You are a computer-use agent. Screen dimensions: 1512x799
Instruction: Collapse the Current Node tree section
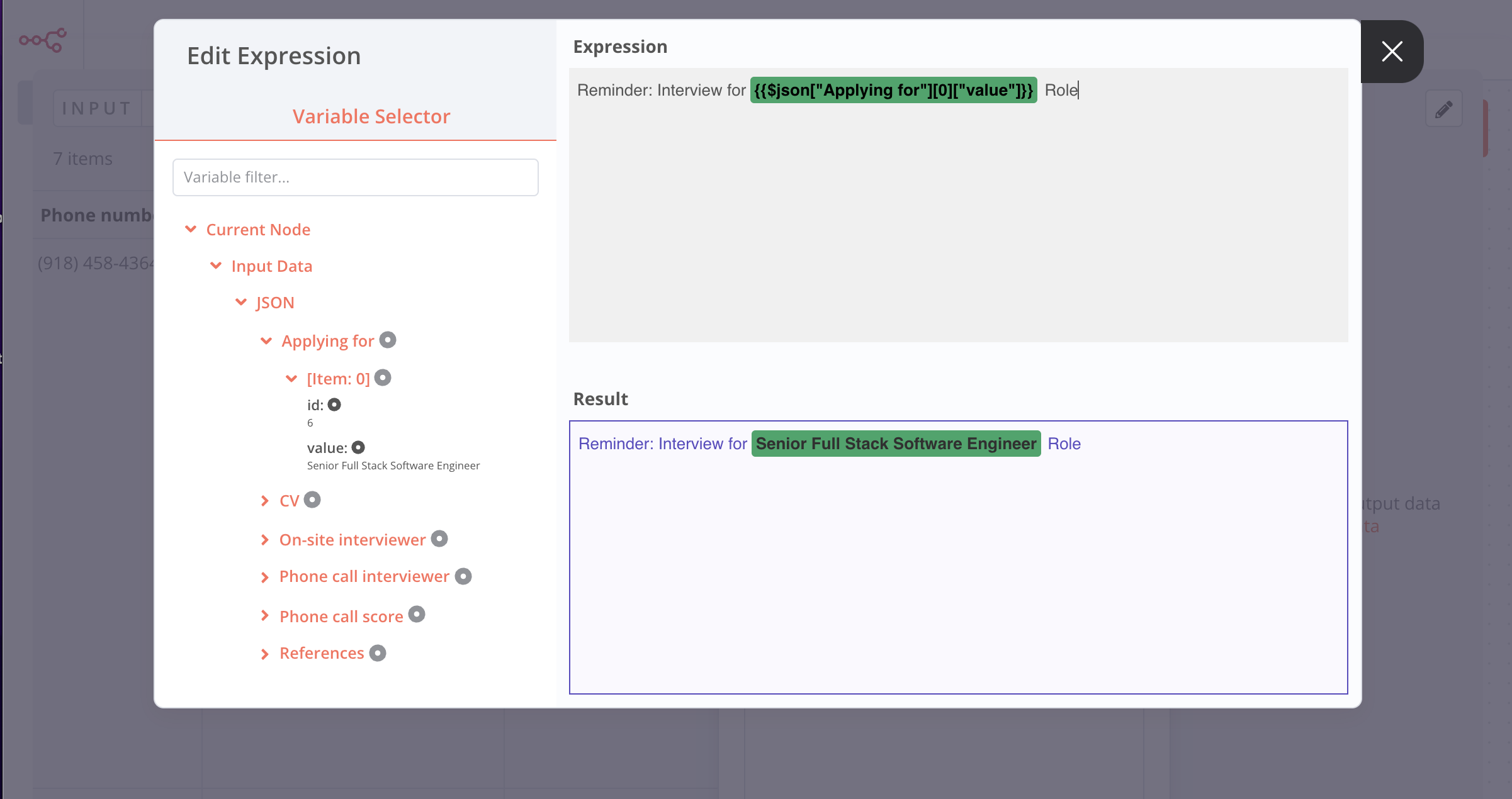191,229
